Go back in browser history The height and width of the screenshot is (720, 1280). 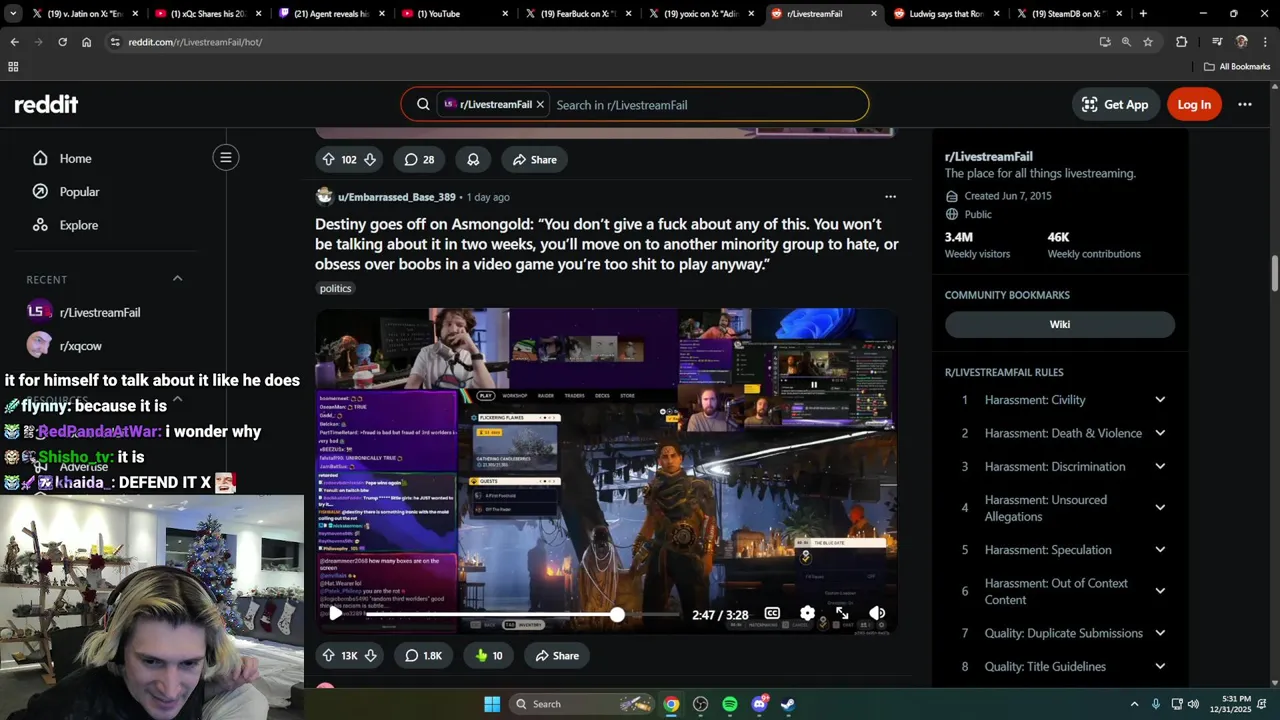tap(14, 42)
